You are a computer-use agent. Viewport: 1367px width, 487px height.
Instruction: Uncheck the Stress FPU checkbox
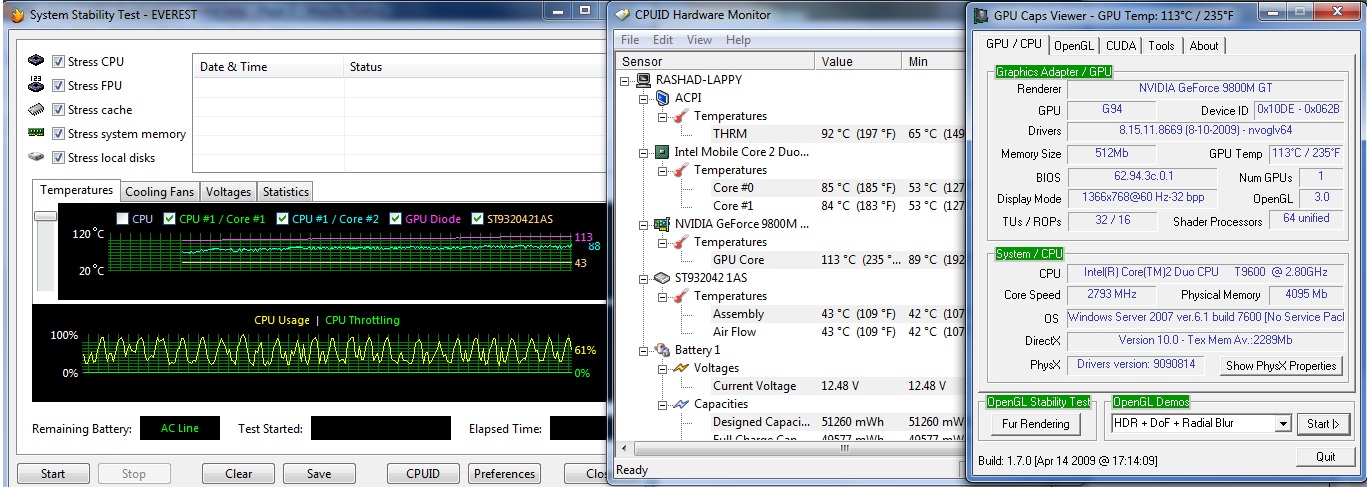(x=58, y=86)
